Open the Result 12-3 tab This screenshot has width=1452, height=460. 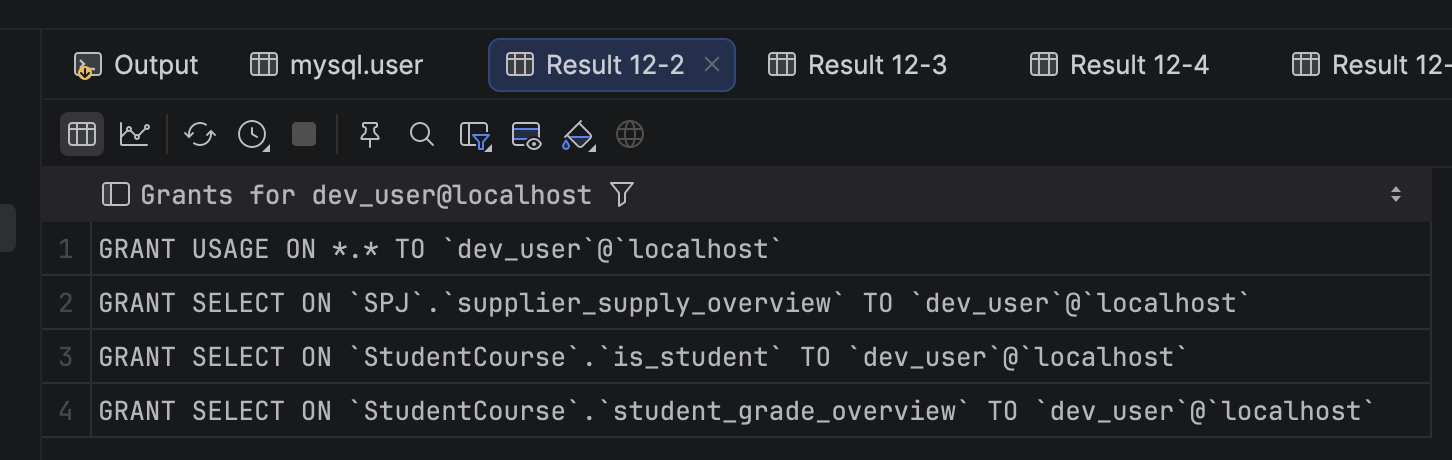pyautogui.click(x=858, y=65)
